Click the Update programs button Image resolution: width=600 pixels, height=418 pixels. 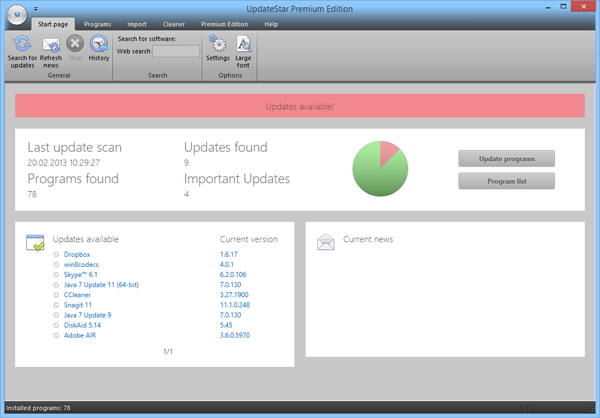[507, 158]
